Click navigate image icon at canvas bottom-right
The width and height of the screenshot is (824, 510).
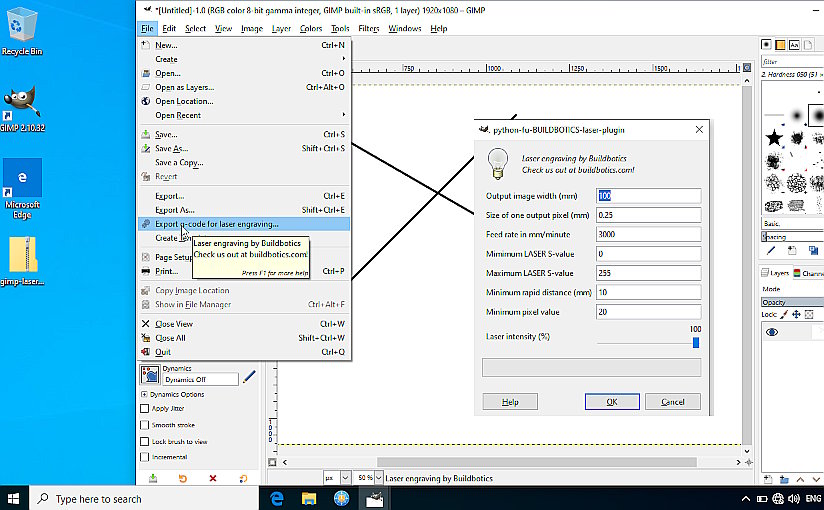point(748,462)
